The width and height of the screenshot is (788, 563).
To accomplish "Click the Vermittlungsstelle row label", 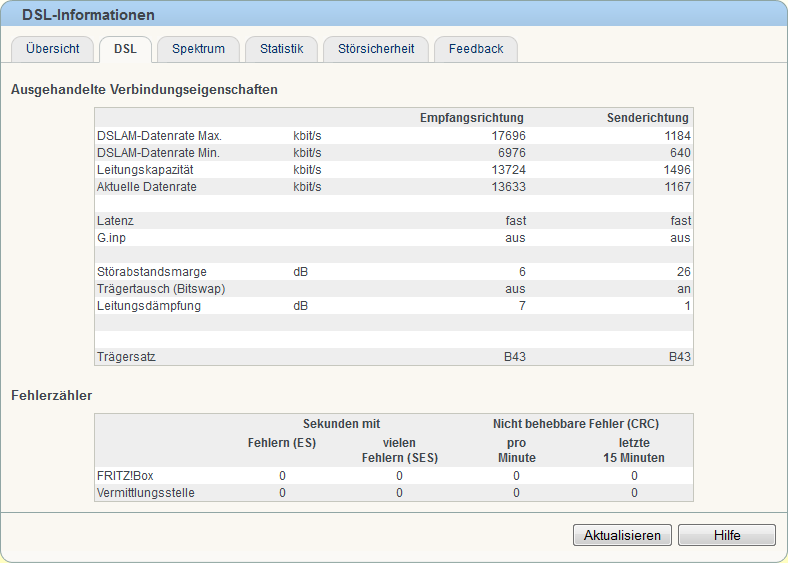I will click(146, 493).
